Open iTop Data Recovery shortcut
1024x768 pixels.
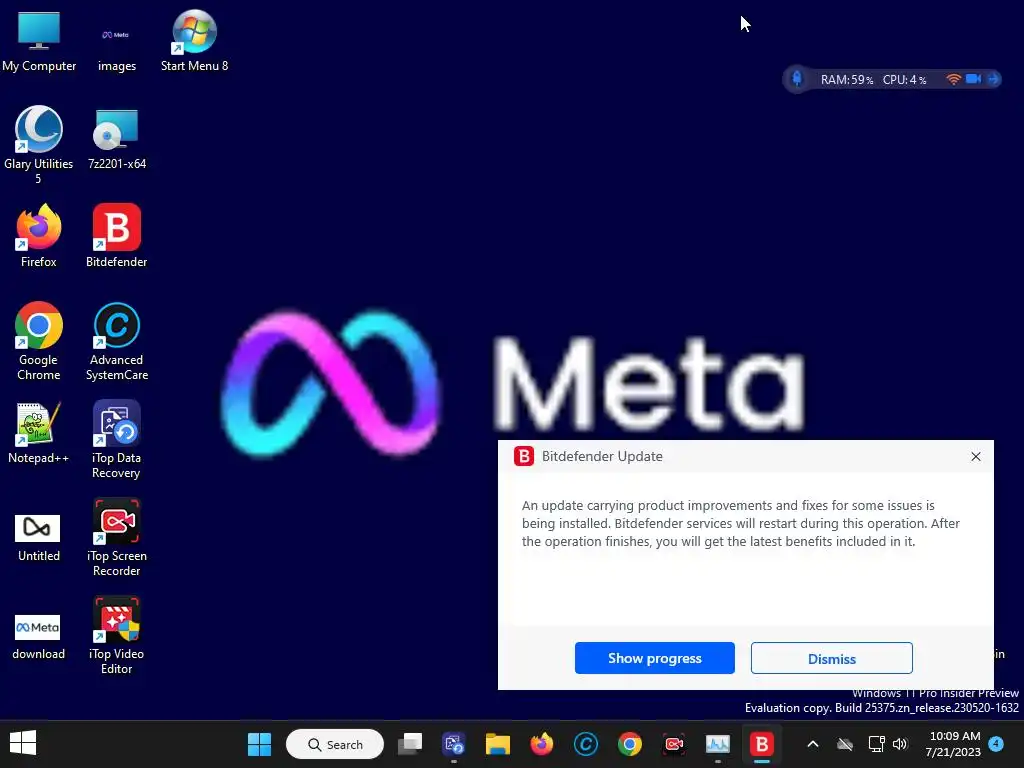click(116, 439)
